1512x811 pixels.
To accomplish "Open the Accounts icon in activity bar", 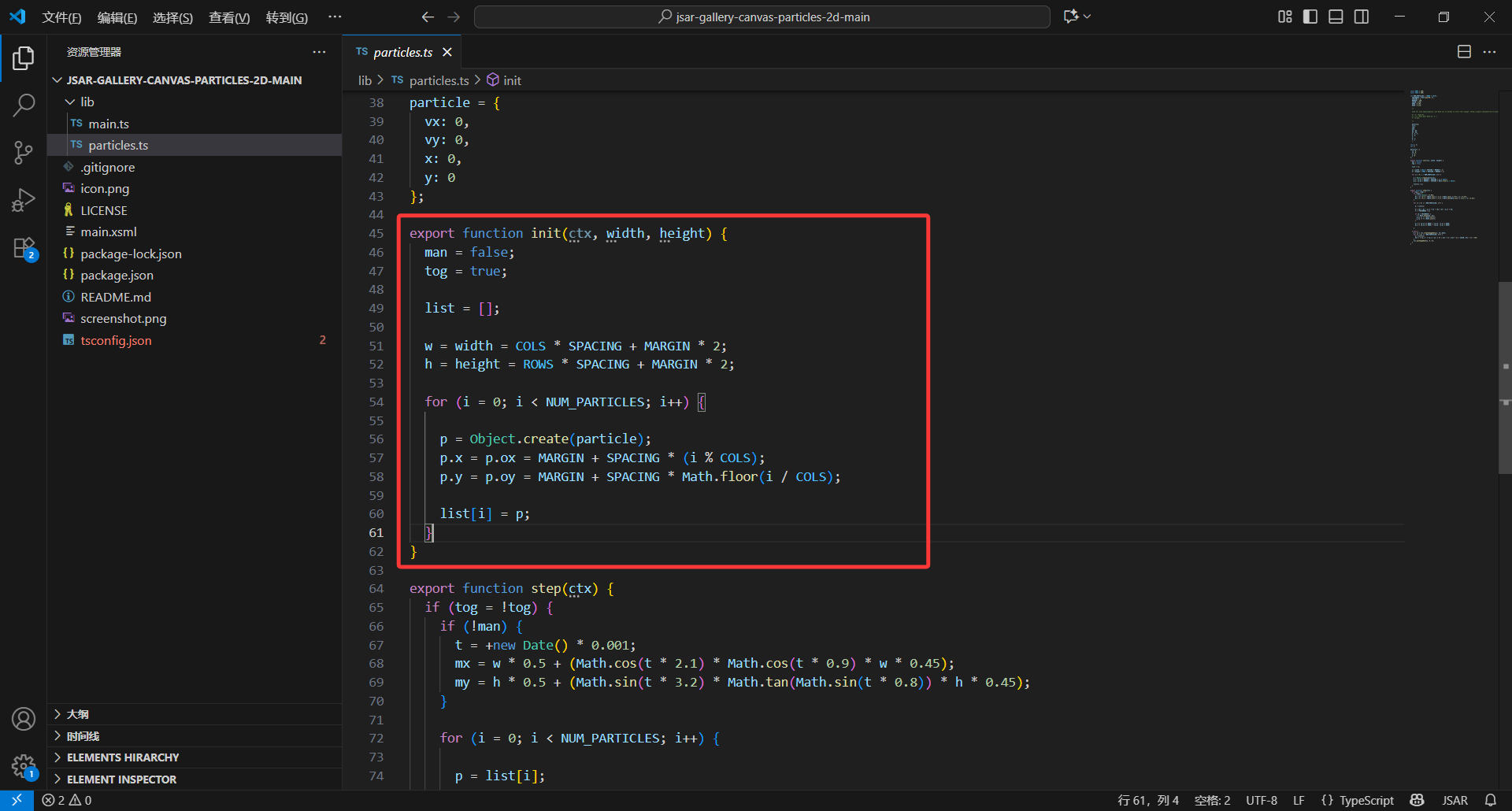I will [24, 719].
